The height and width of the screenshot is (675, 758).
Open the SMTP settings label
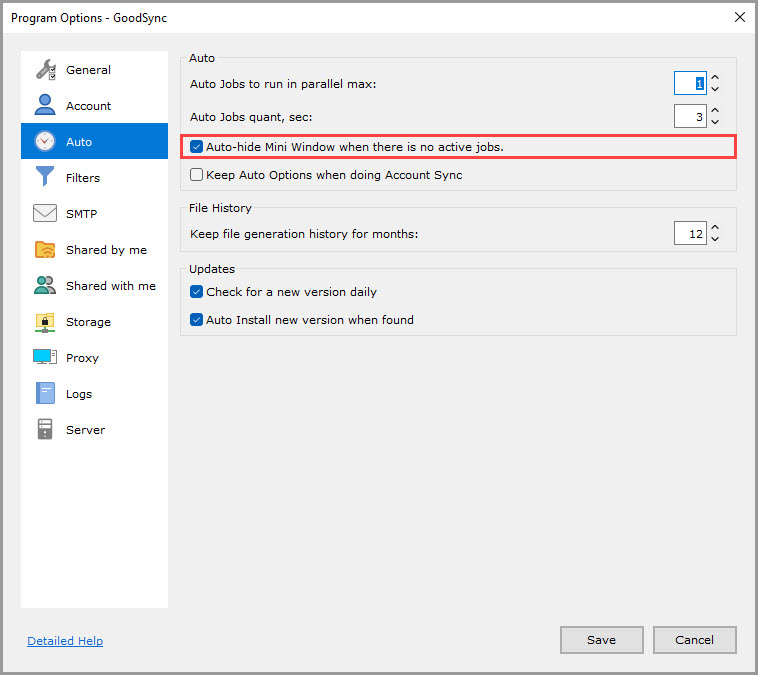[x=81, y=214]
